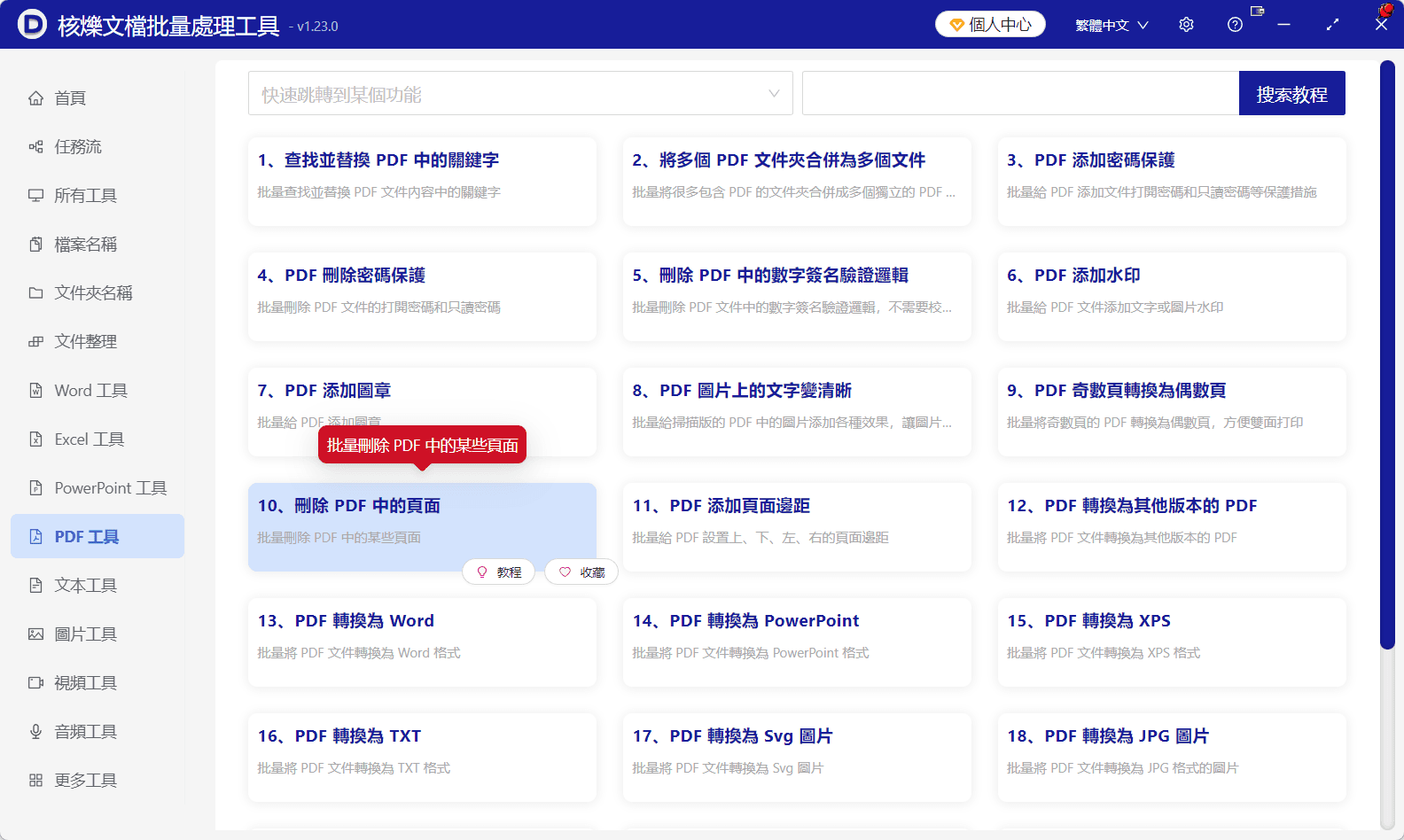This screenshot has width=1404, height=840.
Task: Select Word 工具 in the sidebar
Action: tap(97, 391)
